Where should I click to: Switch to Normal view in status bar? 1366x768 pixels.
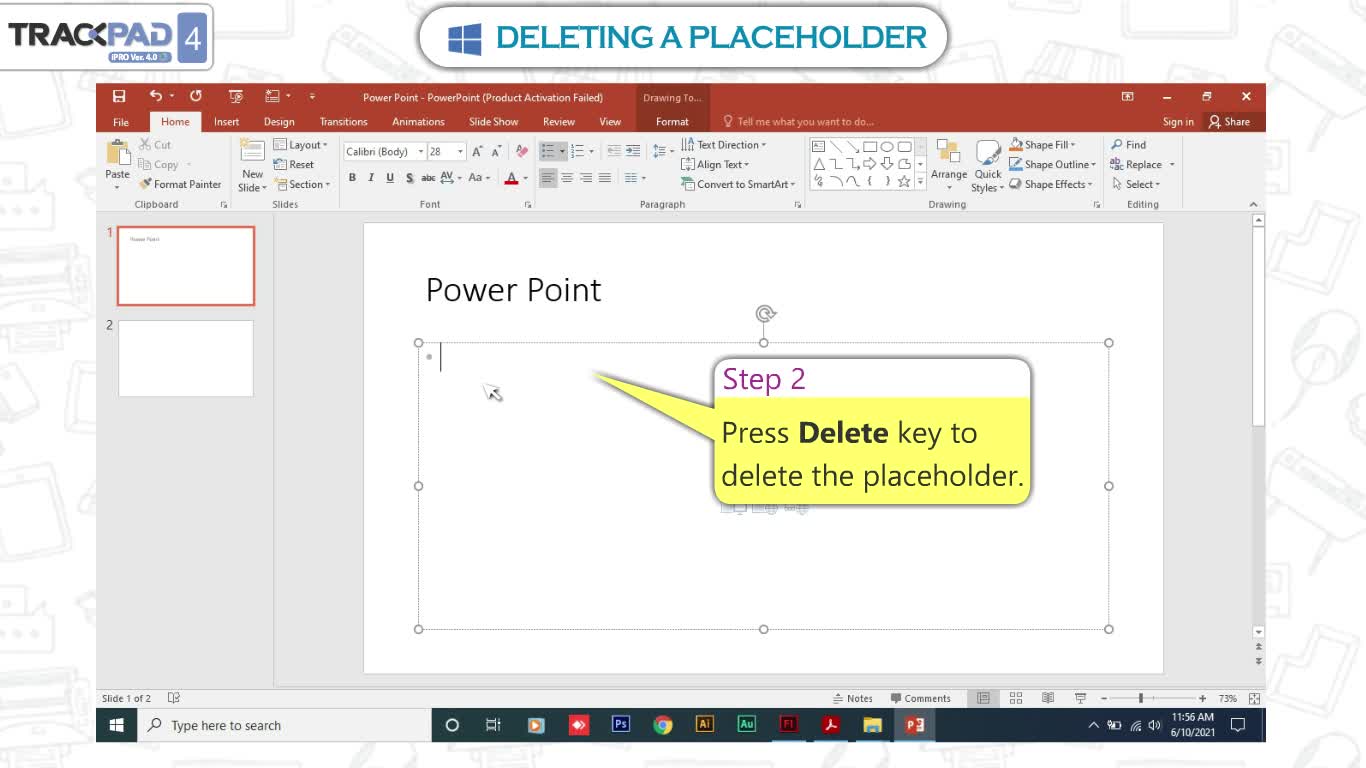click(983, 698)
